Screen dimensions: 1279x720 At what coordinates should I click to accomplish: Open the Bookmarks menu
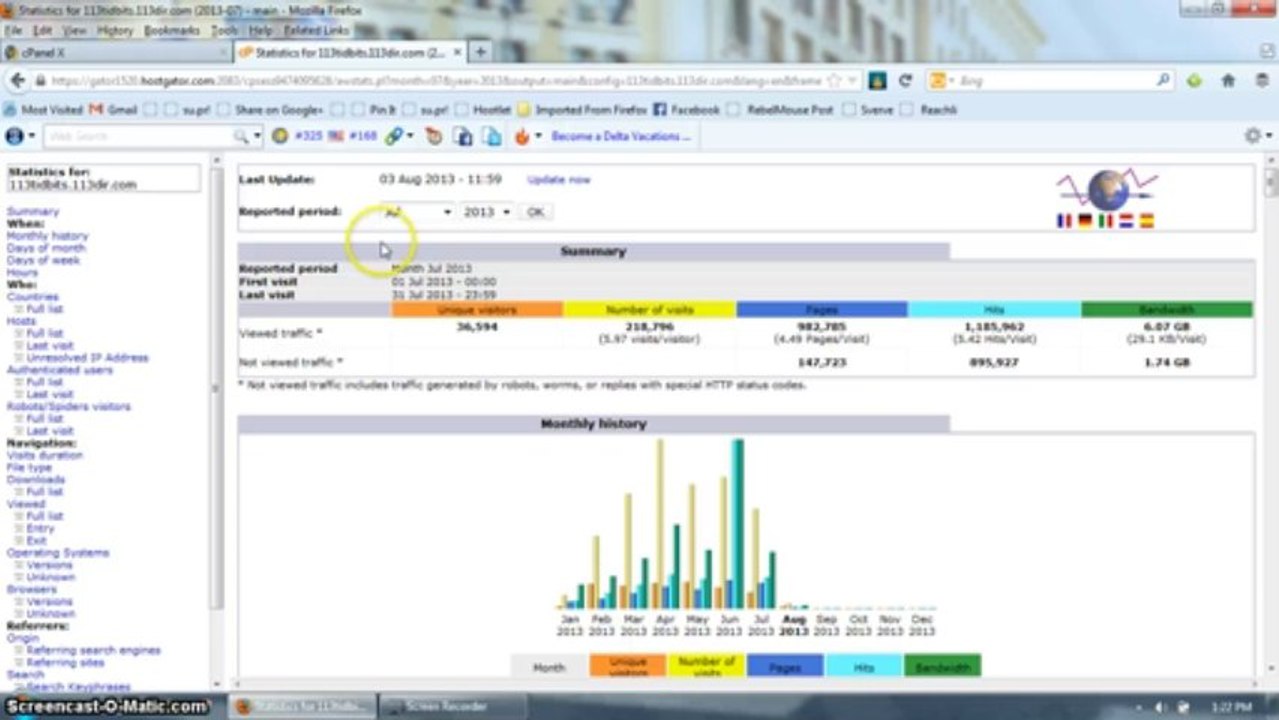172,31
